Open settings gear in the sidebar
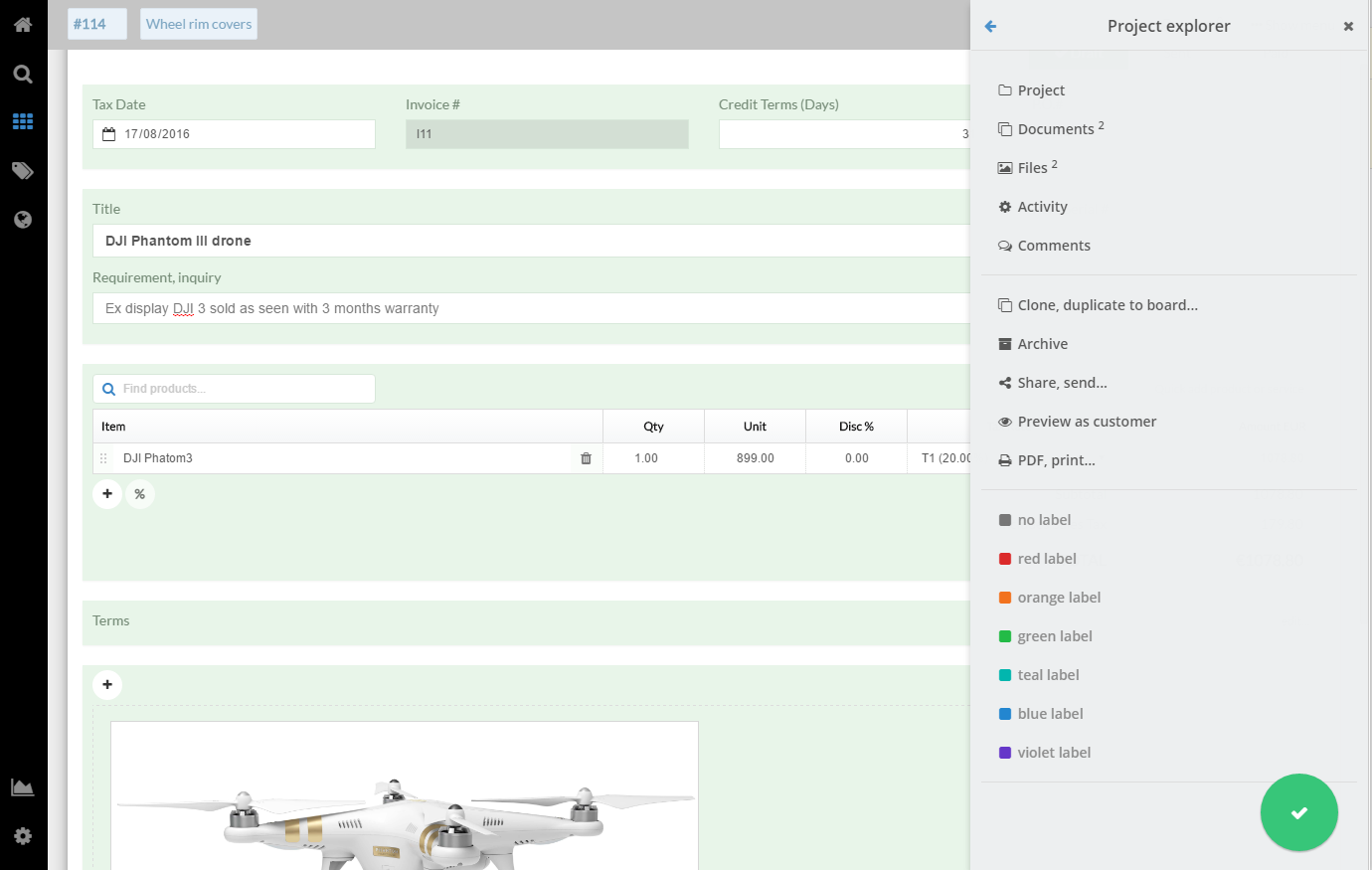This screenshot has height=870, width=1372. tap(23, 836)
